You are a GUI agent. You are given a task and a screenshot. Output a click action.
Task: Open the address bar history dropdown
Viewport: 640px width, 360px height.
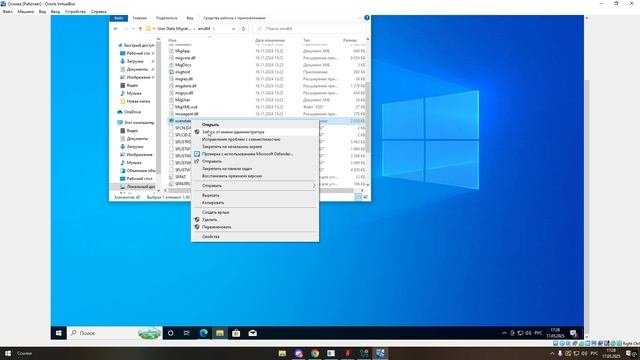pos(233,29)
